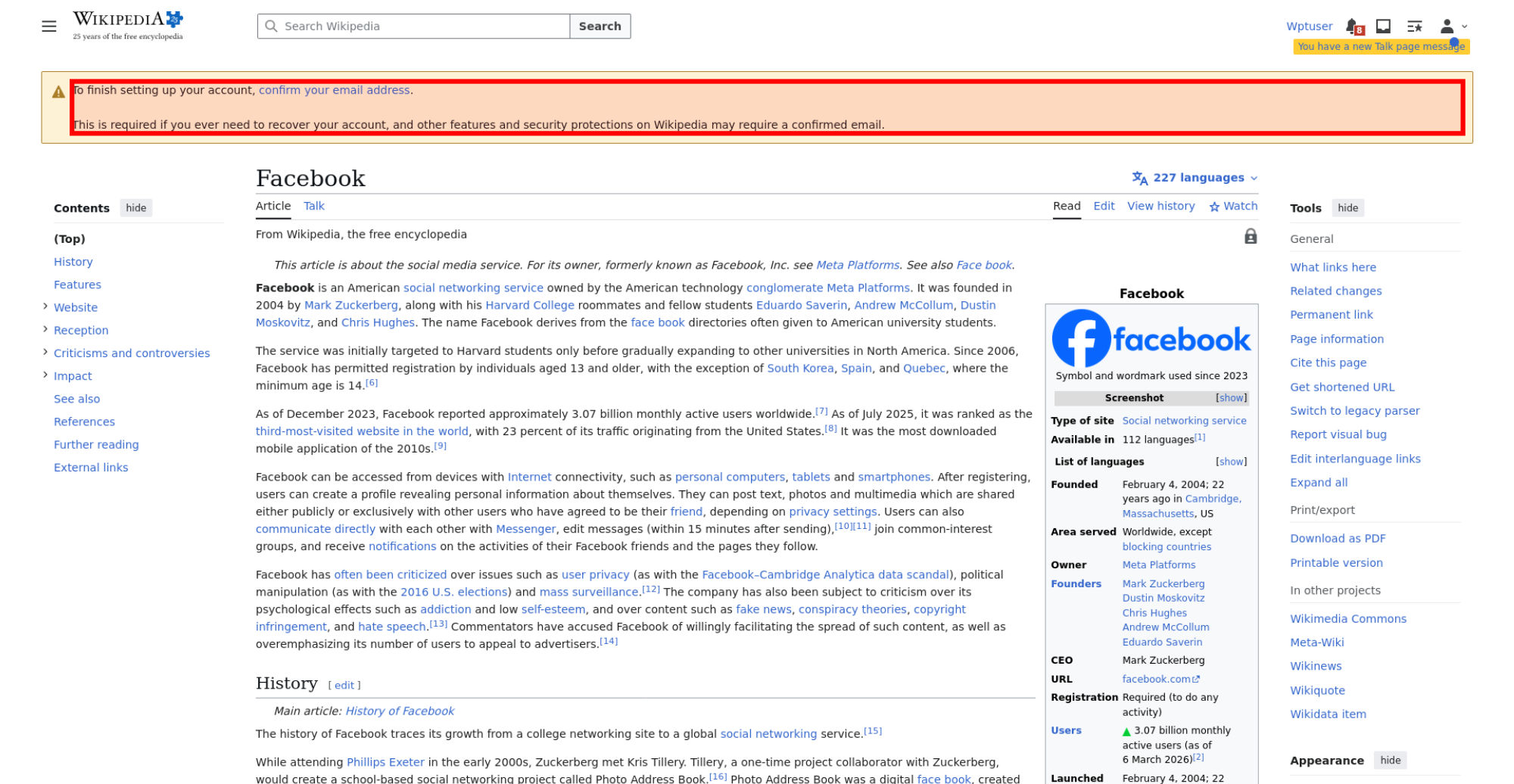The width and height of the screenshot is (1514, 784).
Task: Open the notifications bell alerts
Action: click(x=1354, y=26)
